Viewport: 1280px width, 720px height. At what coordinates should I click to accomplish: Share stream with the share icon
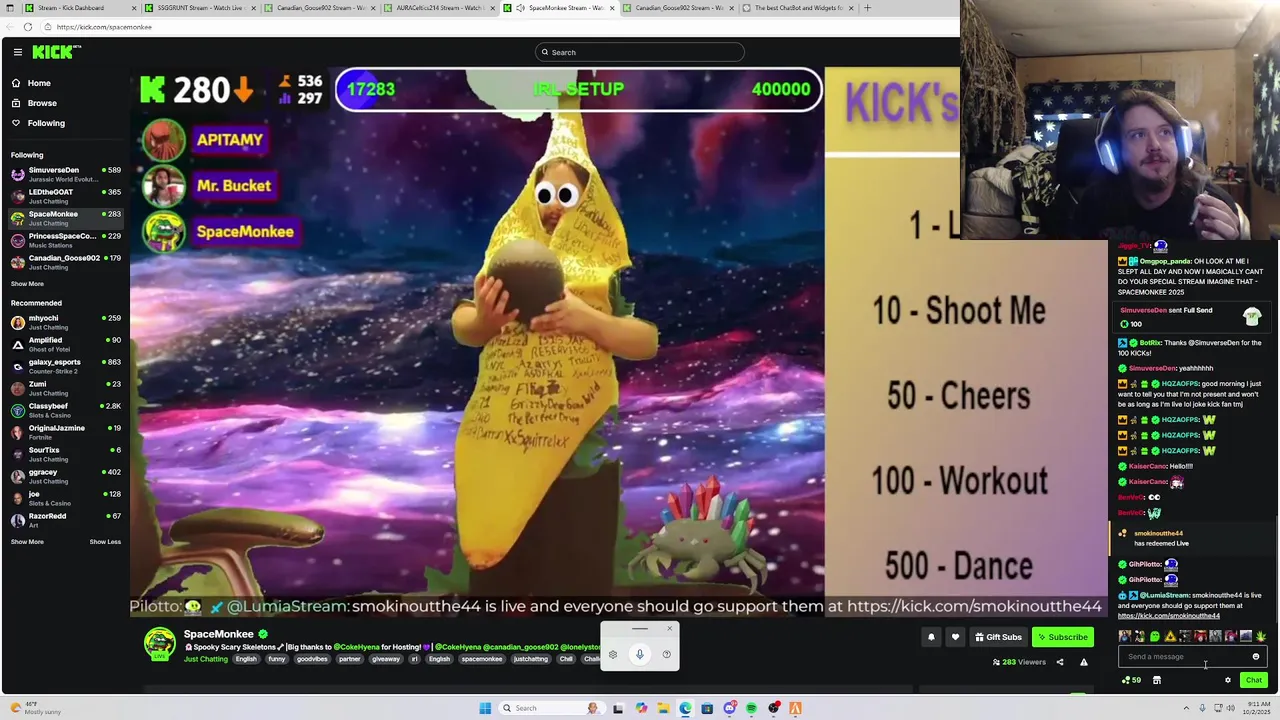[1060, 662]
